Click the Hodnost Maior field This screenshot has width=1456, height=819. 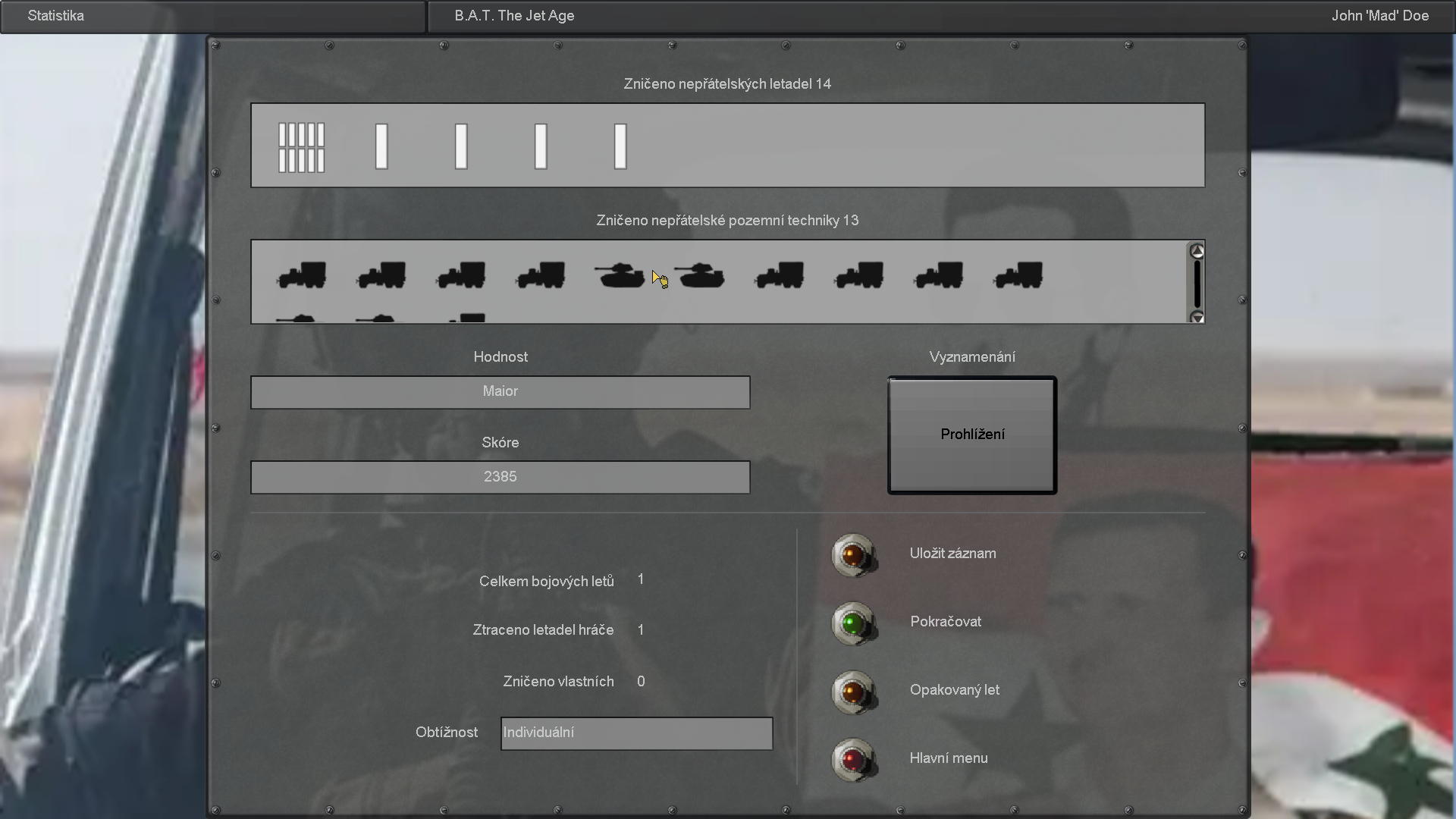(x=500, y=392)
